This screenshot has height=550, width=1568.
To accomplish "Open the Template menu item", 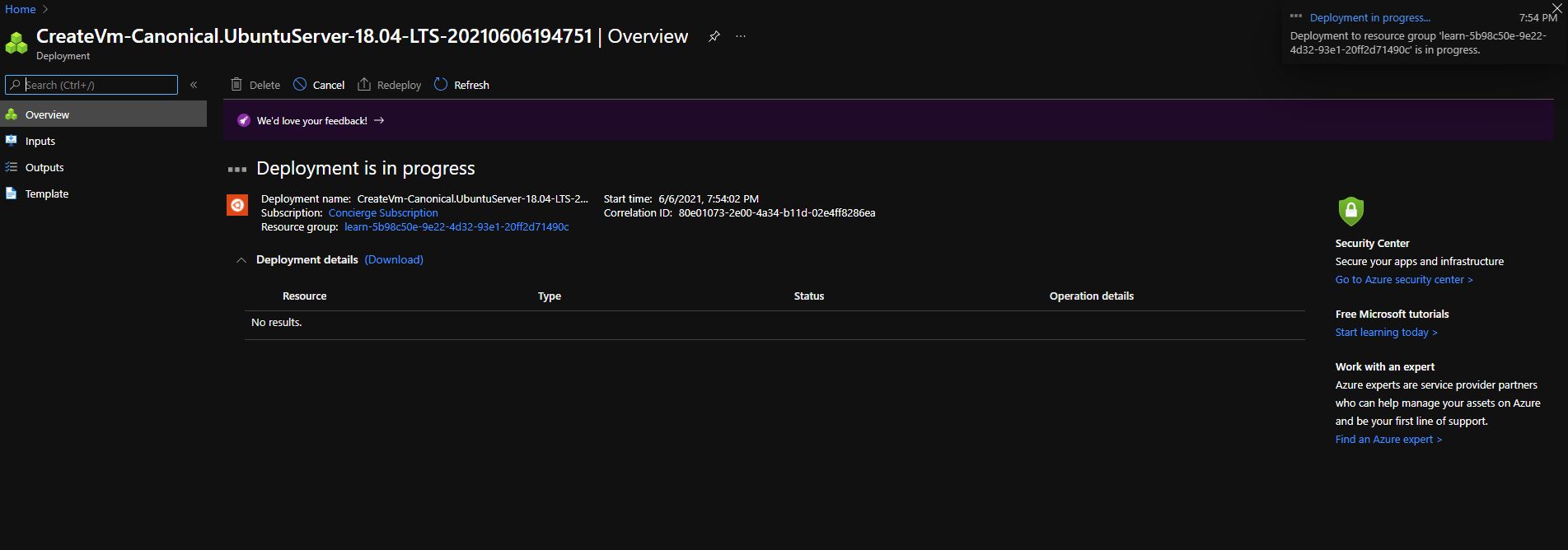I will pyautogui.click(x=103, y=193).
